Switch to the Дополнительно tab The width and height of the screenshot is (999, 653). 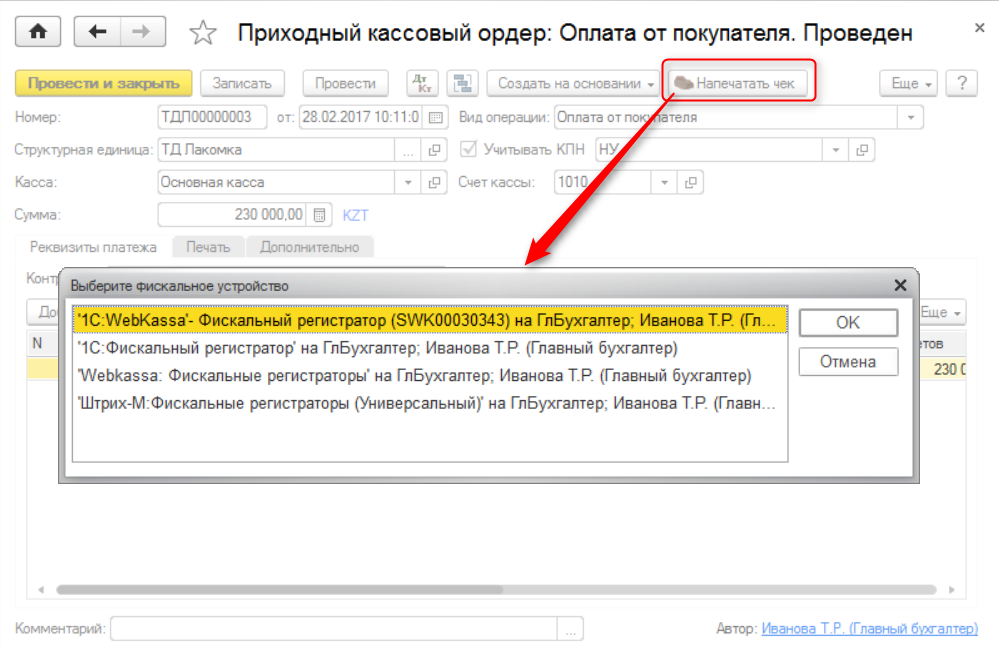coord(309,247)
